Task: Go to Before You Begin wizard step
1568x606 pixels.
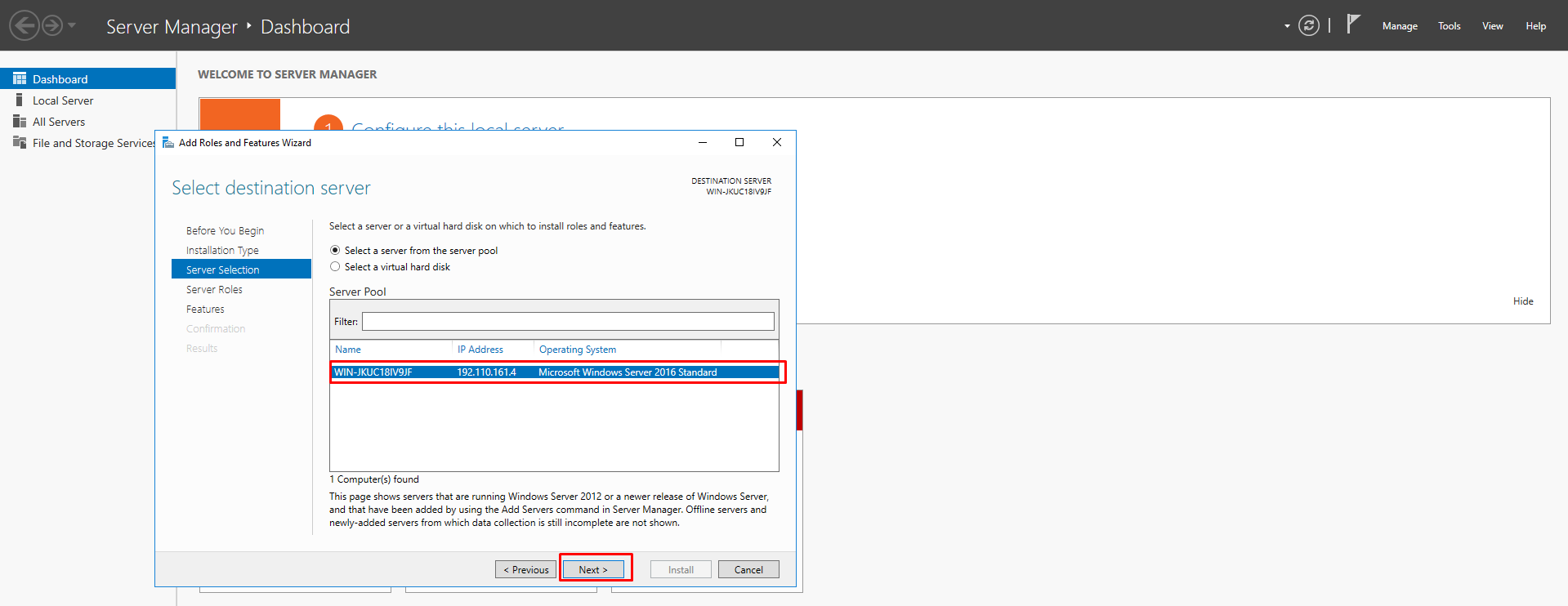Action: coord(225,230)
